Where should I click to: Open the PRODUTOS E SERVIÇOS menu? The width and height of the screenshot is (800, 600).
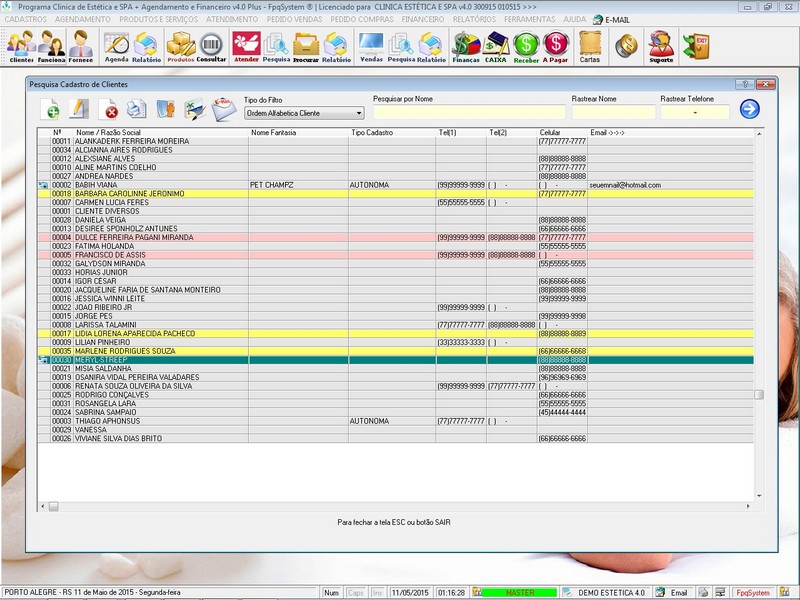[159, 19]
